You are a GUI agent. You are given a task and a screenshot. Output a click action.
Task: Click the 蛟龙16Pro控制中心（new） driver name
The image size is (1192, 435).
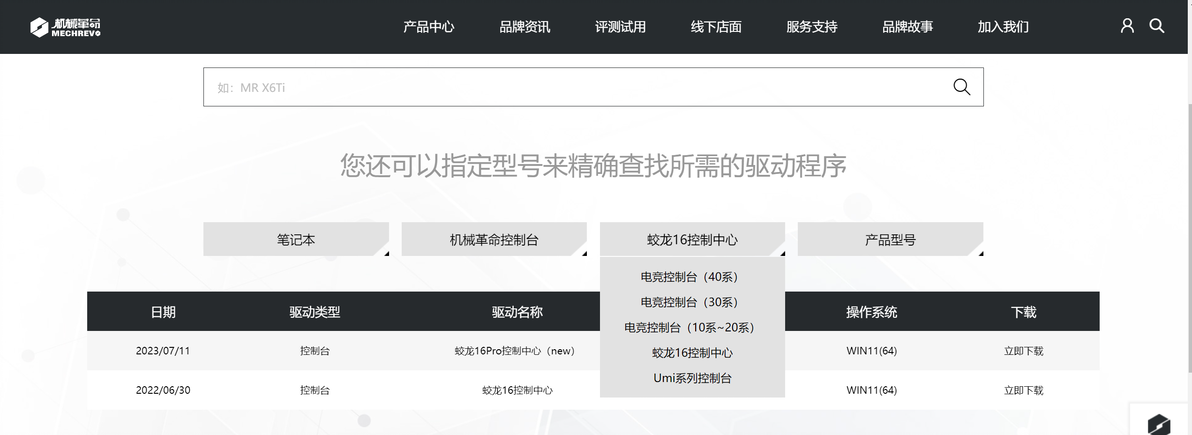[517, 351]
